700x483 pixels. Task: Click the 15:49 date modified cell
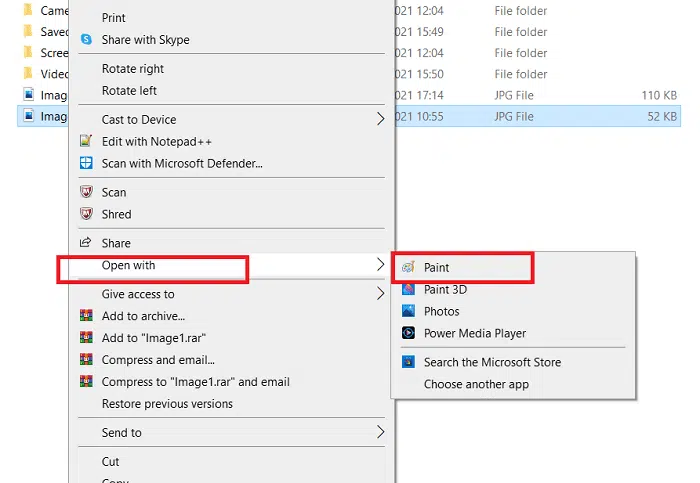click(x=419, y=32)
